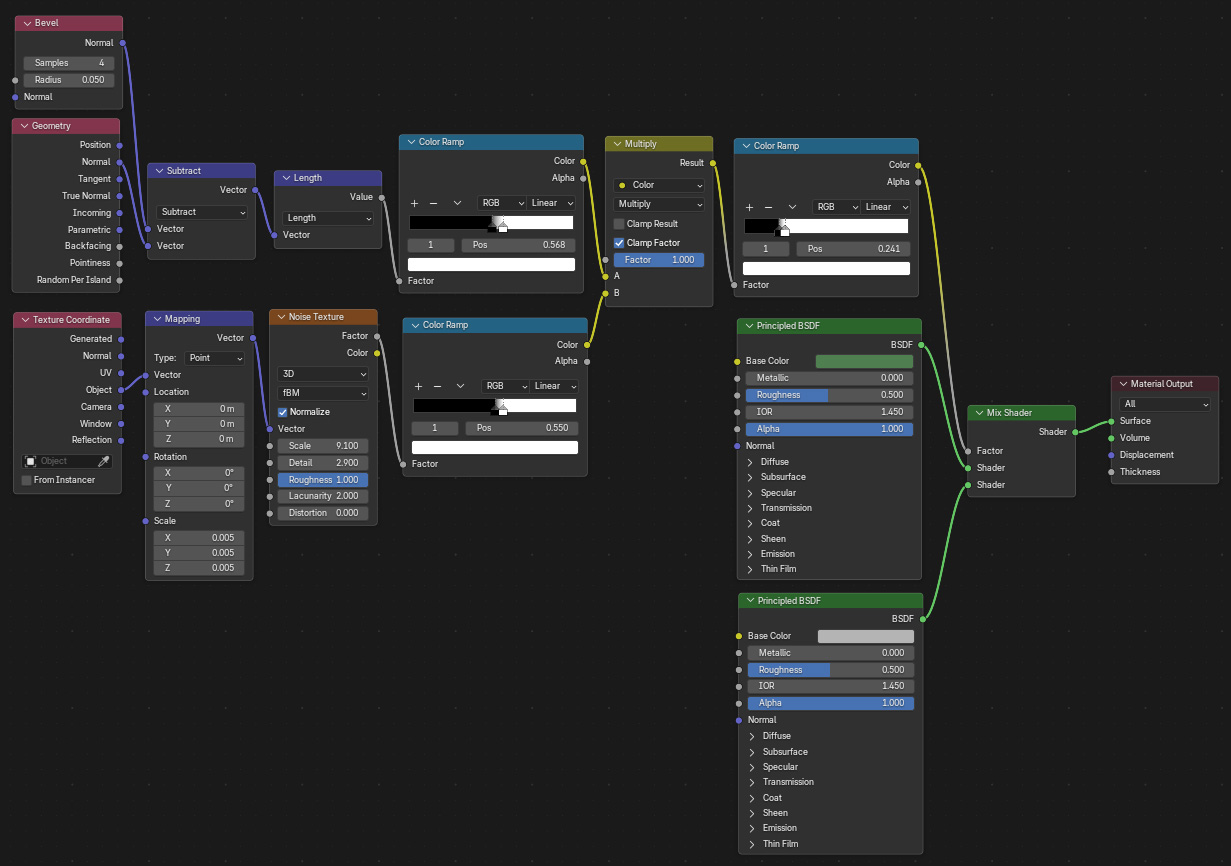Collapse the Mix Shader node header arrow
Image resolution: width=1231 pixels, height=866 pixels.
point(978,413)
